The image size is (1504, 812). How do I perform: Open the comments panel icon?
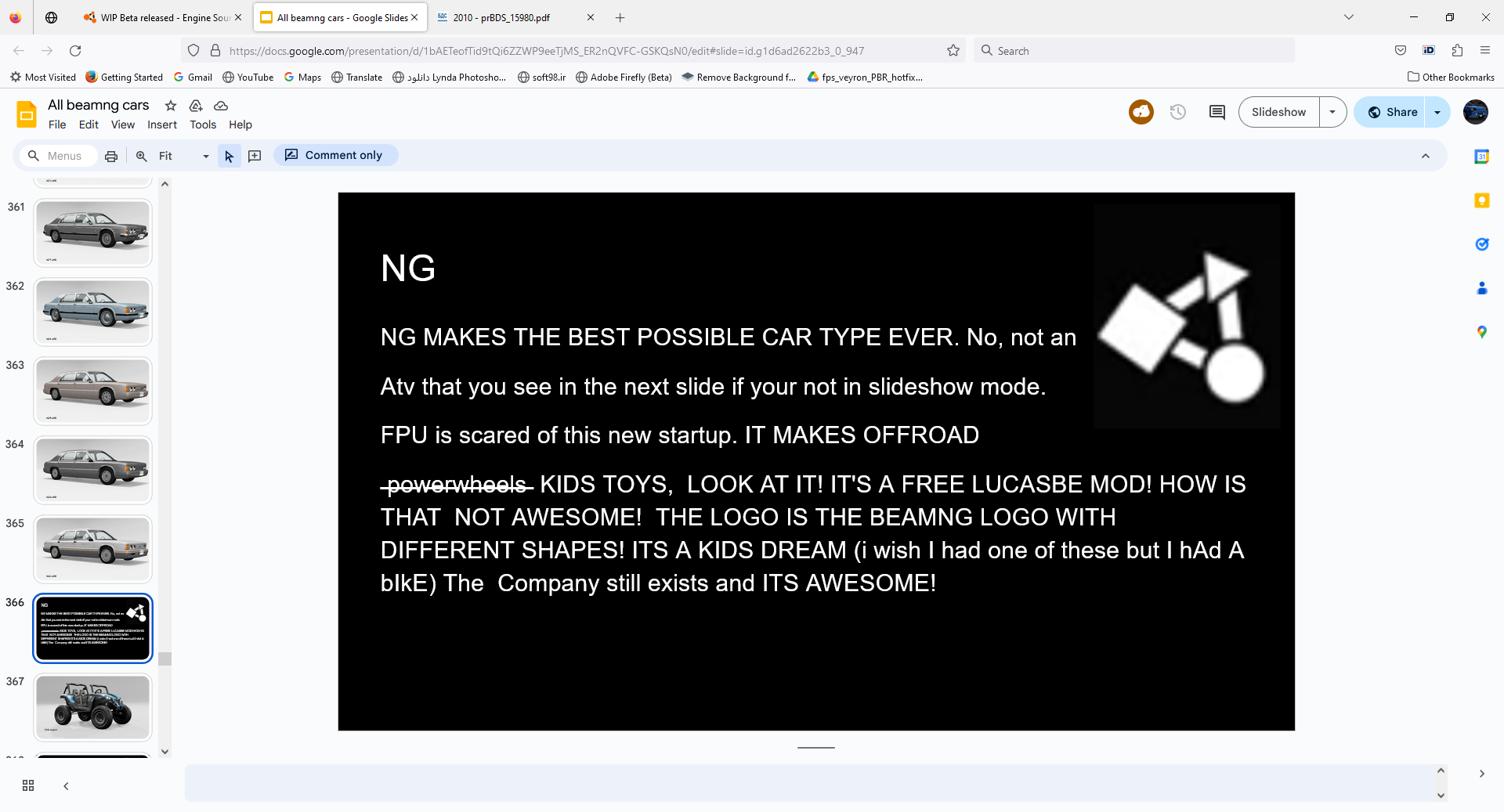coord(1217,112)
